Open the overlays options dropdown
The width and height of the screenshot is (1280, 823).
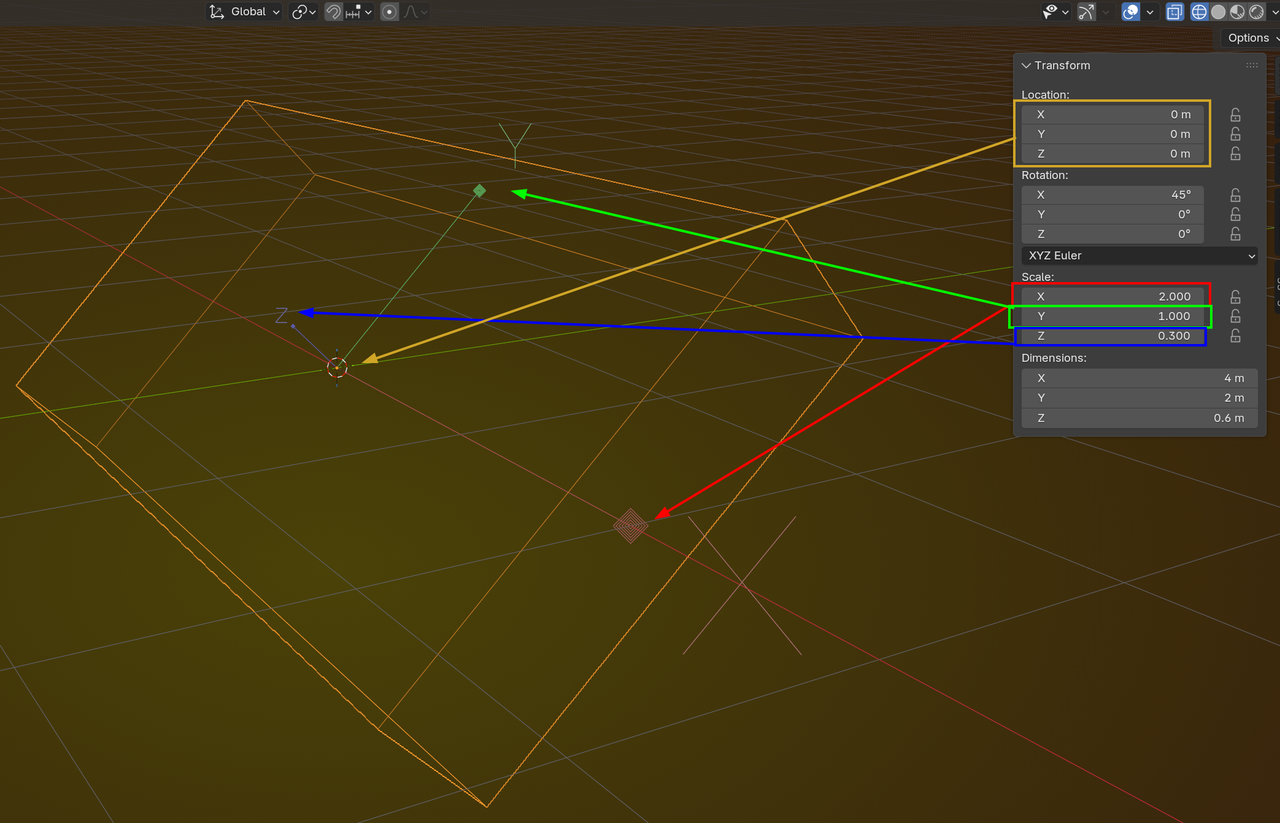click(x=1150, y=12)
